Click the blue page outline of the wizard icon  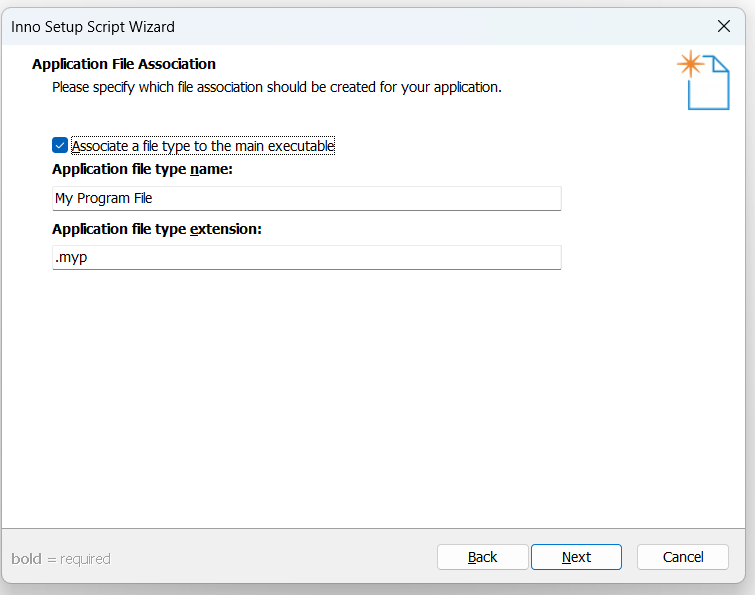click(x=710, y=84)
